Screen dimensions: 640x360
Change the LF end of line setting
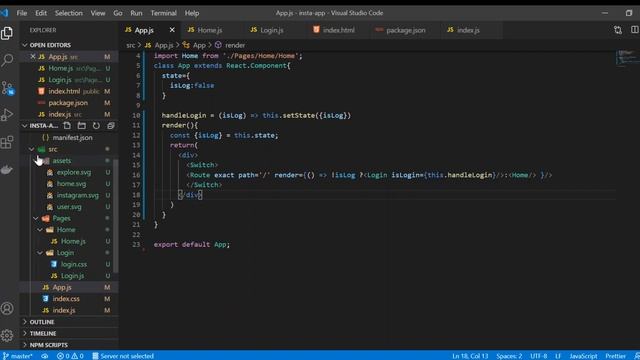coord(558,356)
